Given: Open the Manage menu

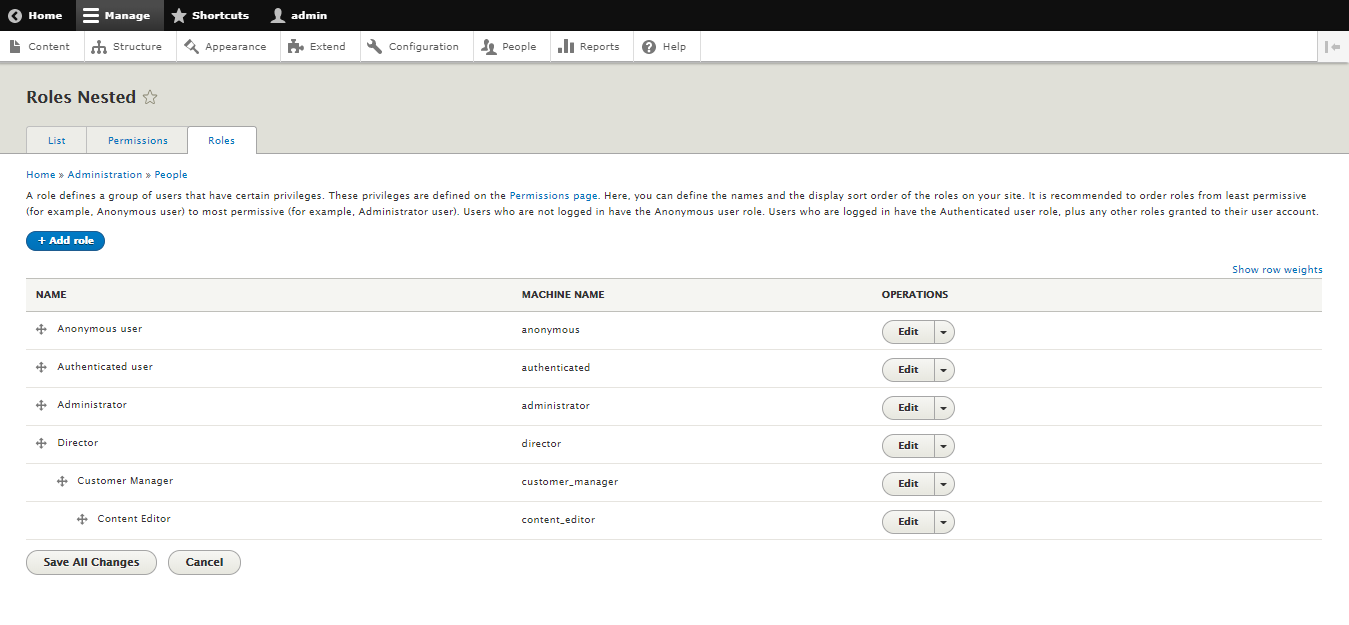Looking at the screenshot, I should coord(118,15).
